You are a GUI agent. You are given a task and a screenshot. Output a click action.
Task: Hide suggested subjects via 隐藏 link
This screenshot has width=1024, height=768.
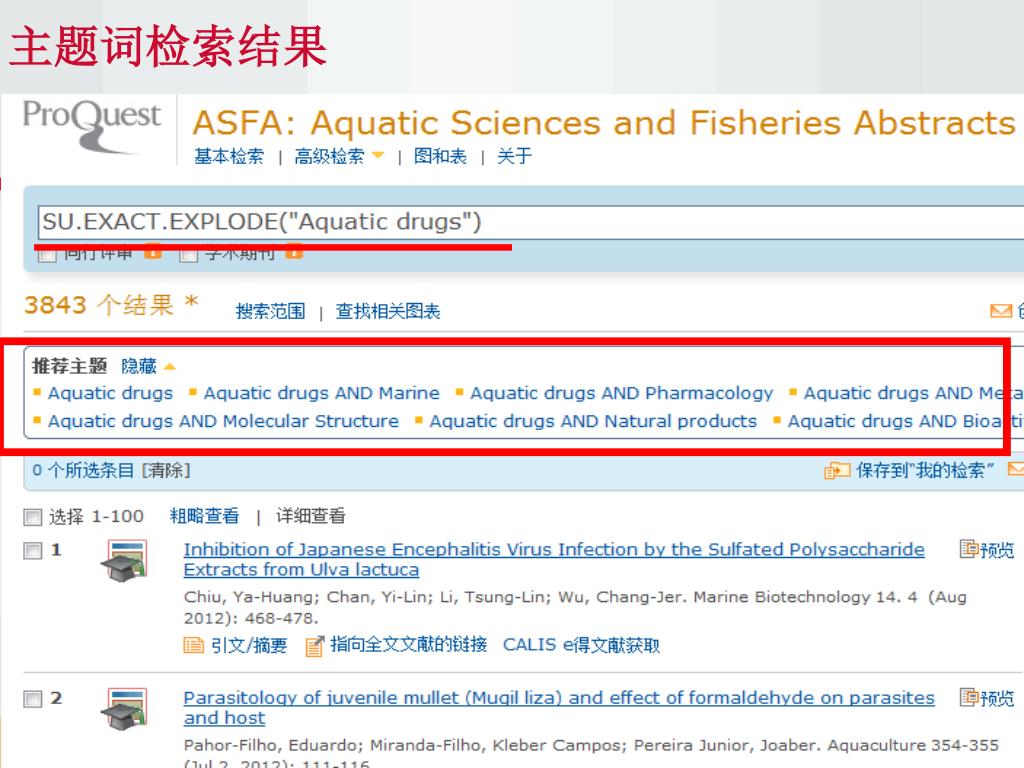tap(139, 366)
